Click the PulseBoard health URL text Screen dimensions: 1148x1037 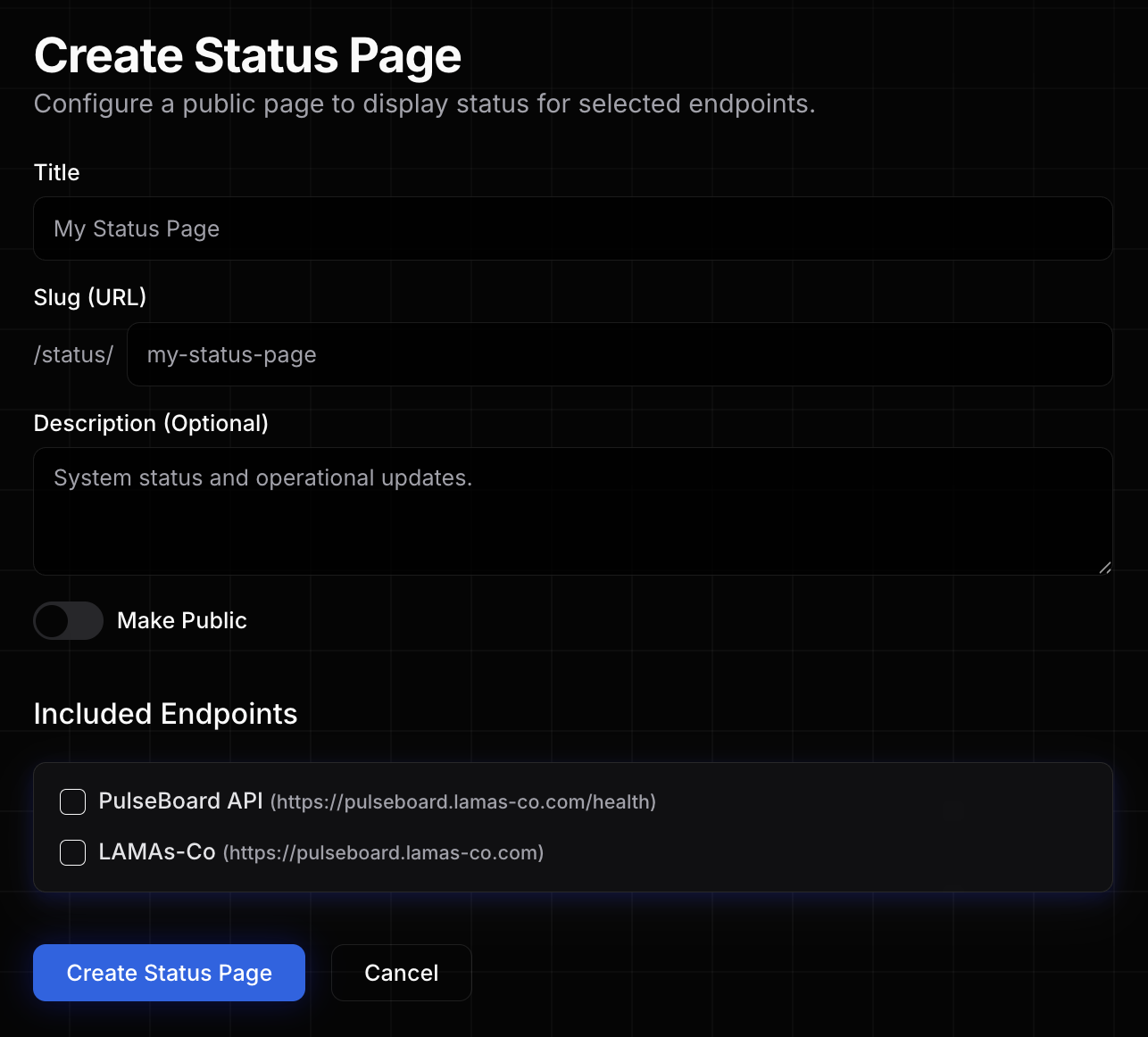tap(462, 802)
